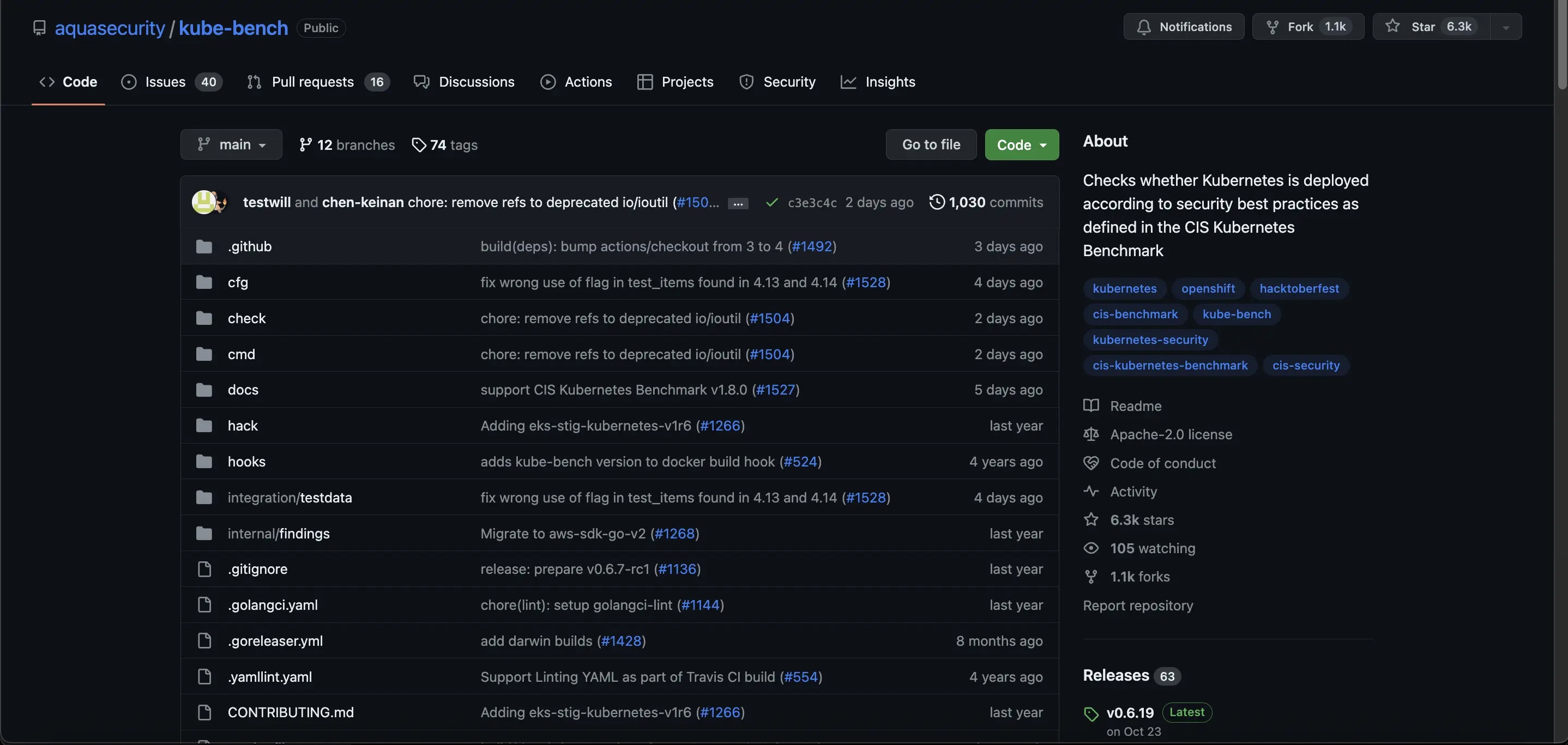Click the watching eye icon
Screen dimensions: 1568x745
coord(1091,548)
